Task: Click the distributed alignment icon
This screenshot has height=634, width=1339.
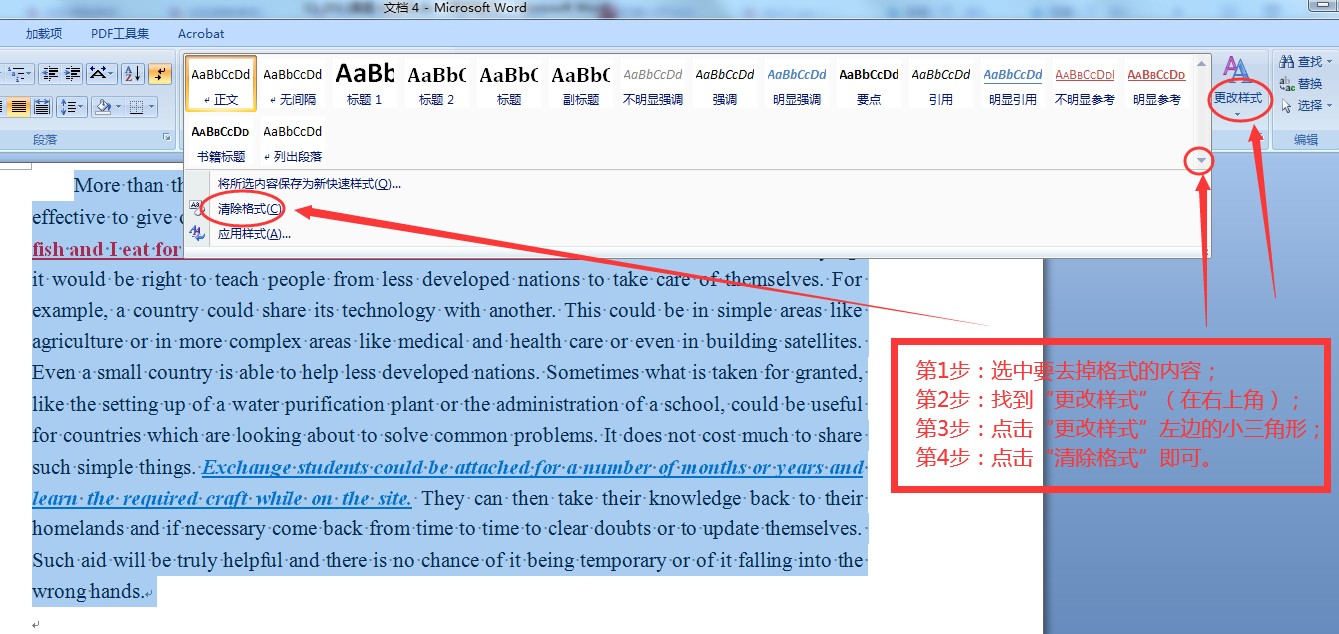Action: coord(42,107)
